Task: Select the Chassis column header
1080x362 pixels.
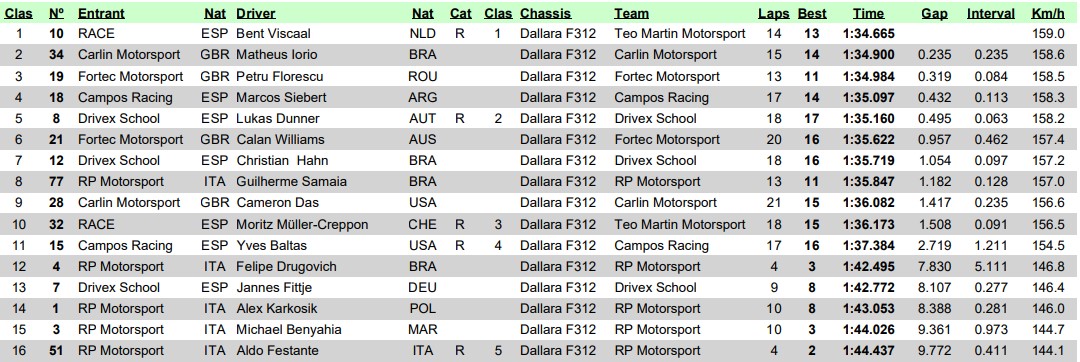Action: pyautogui.click(x=546, y=13)
